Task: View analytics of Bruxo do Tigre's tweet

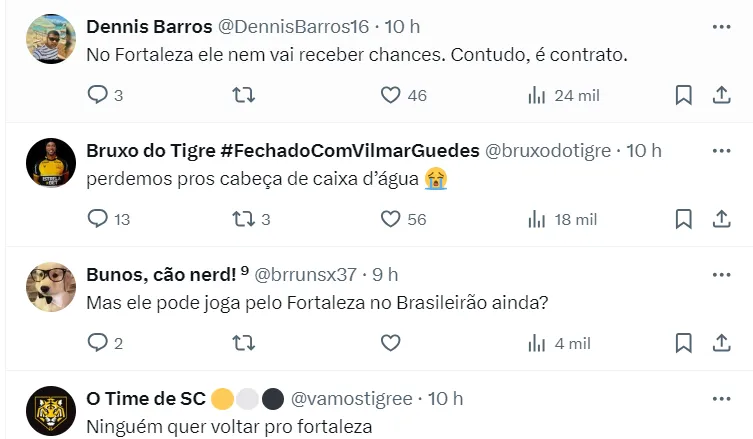Action: (537, 219)
